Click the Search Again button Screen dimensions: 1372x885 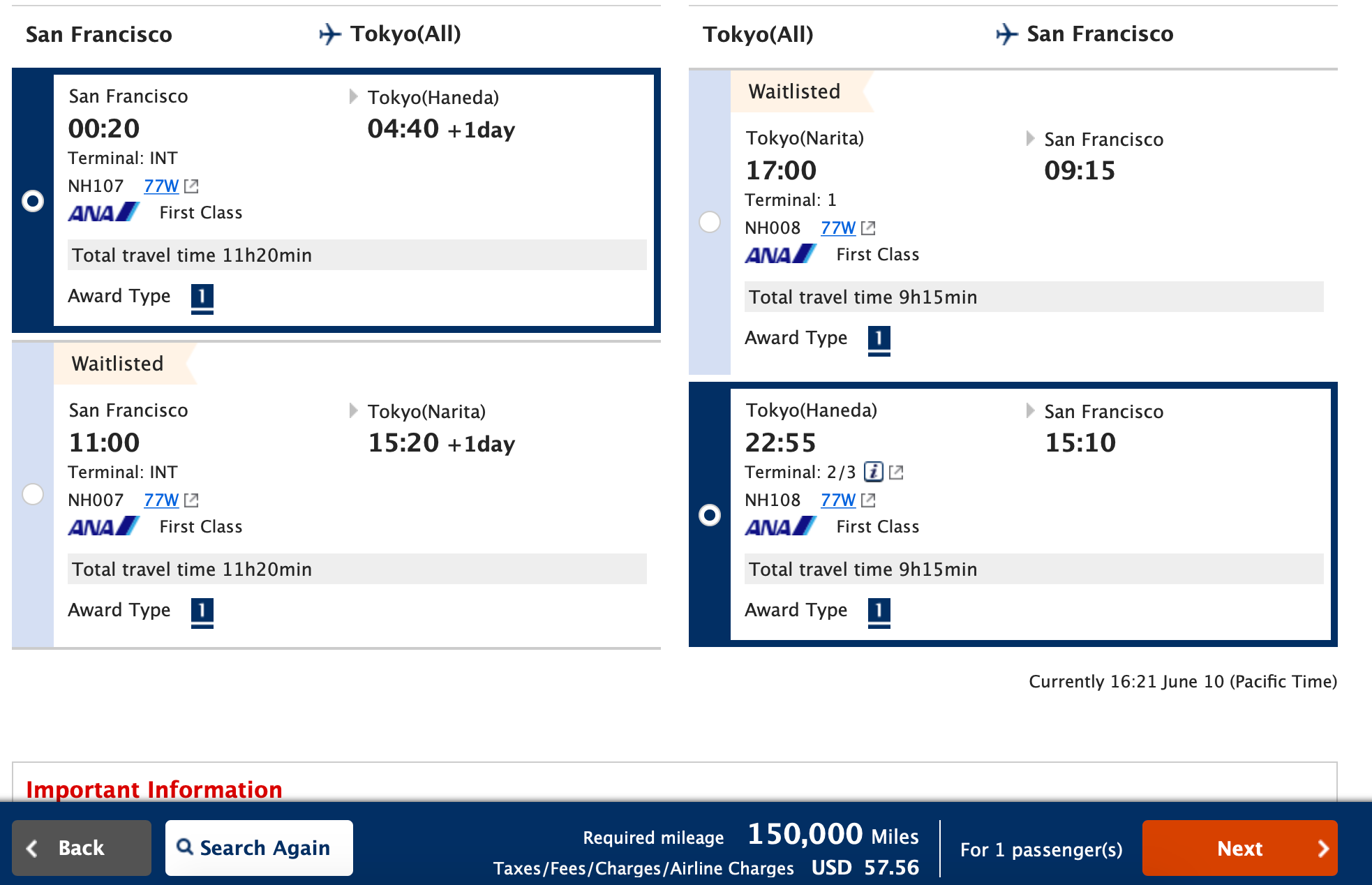click(259, 848)
